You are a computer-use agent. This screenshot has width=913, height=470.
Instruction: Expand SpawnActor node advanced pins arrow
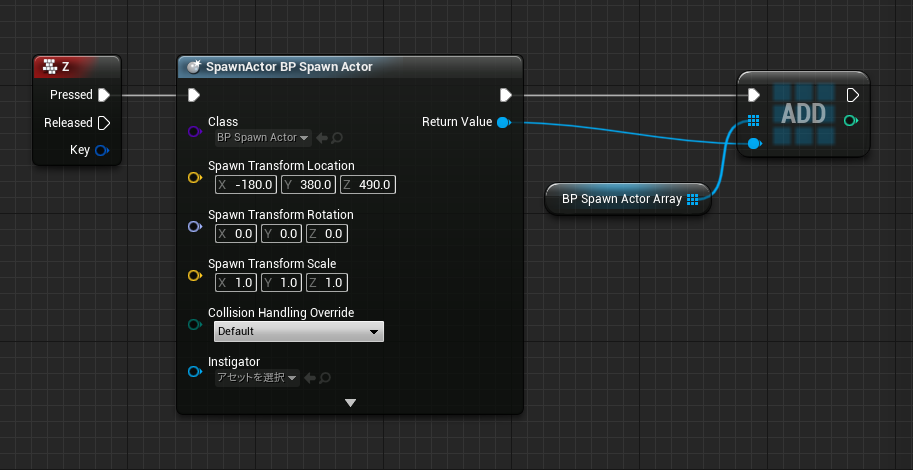click(x=350, y=402)
